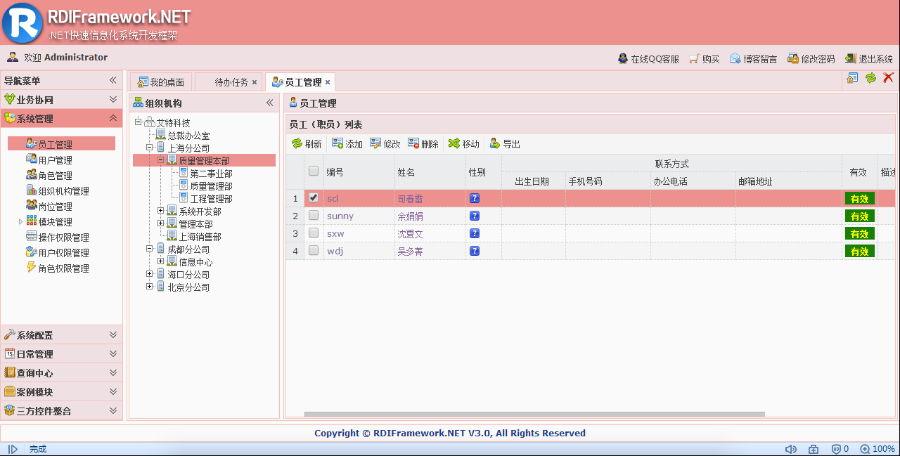Select 员工管理 in the navigation menu

pyautogui.click(x=61, y=144)
